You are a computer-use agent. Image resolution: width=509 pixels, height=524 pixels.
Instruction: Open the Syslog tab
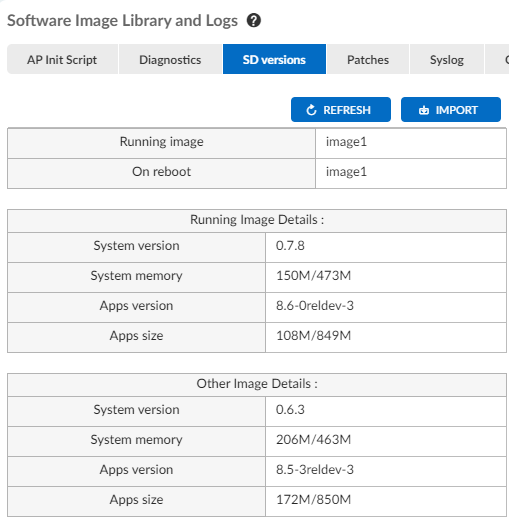pyautogui.click(x=447, y=59)
